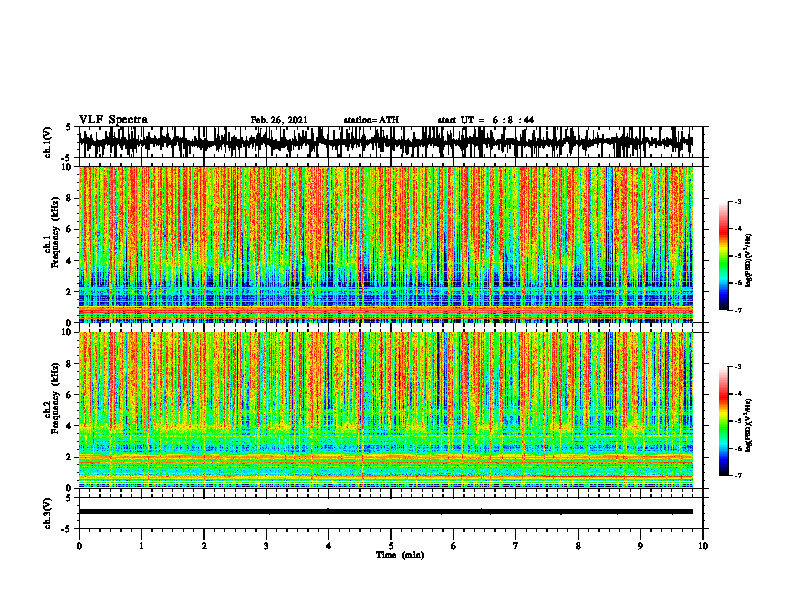Click the ch.2 colorbar "-3" tick label
The image size is (792, 612).
(737, 367)
